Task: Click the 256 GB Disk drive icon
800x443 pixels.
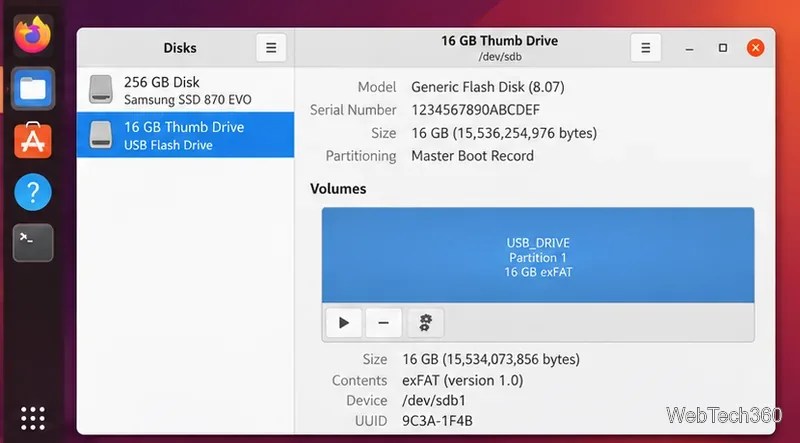Action: [101, 90]
